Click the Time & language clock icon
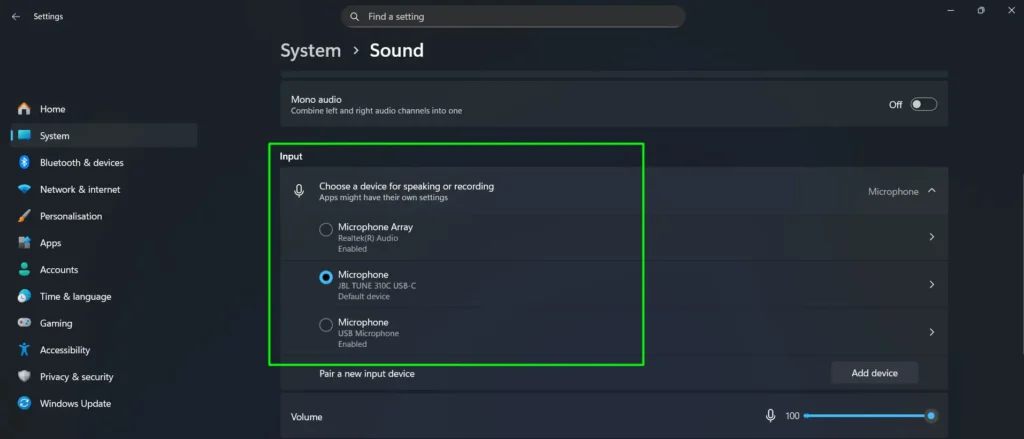The width and height of the screenshot is (1024, 439). click(x=24, y=296)
